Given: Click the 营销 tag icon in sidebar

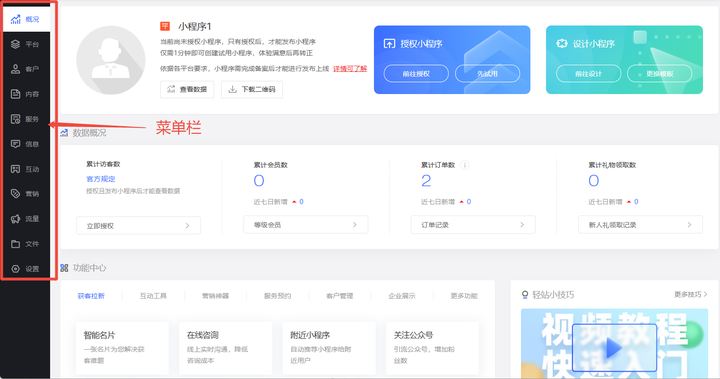Looking at the screenshot, I should (x=16, y=193).
